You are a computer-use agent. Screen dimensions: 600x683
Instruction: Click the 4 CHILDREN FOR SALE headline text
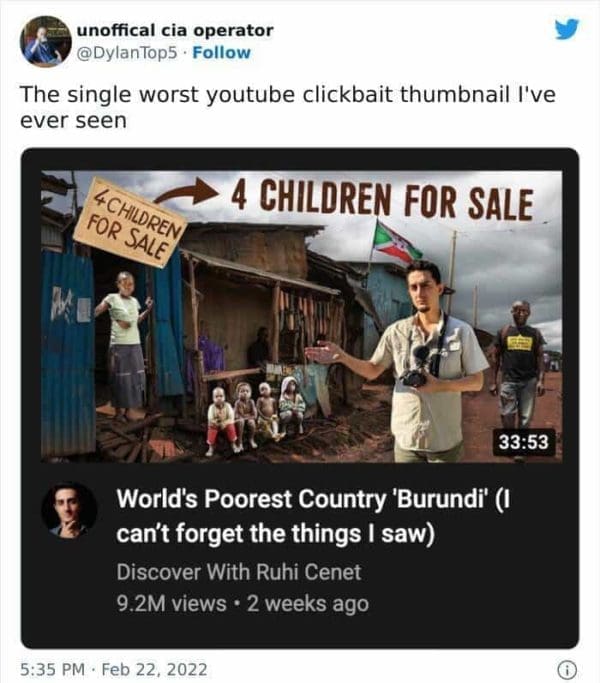tap(382, 201)
